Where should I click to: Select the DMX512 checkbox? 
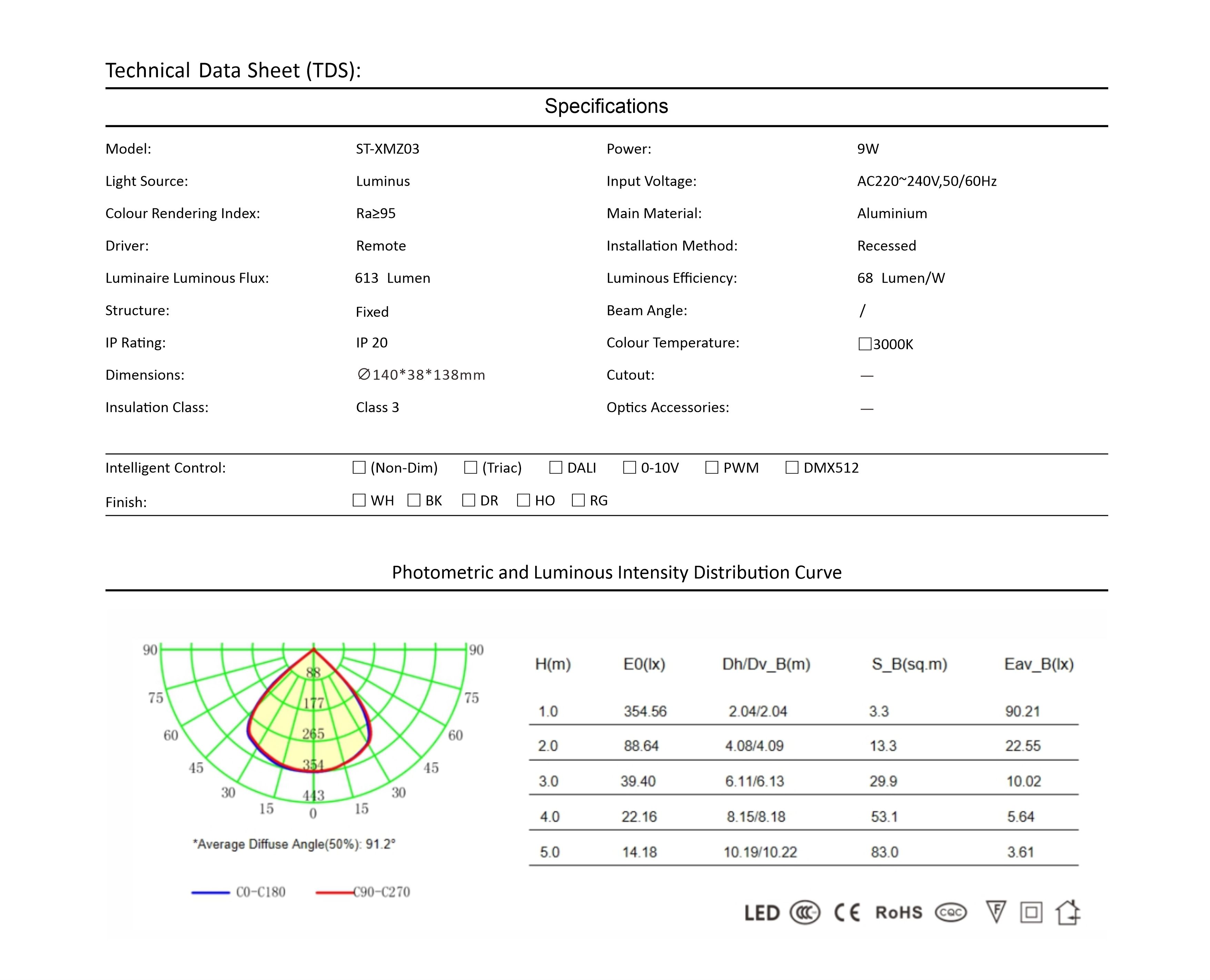click(x=792, y=468)
